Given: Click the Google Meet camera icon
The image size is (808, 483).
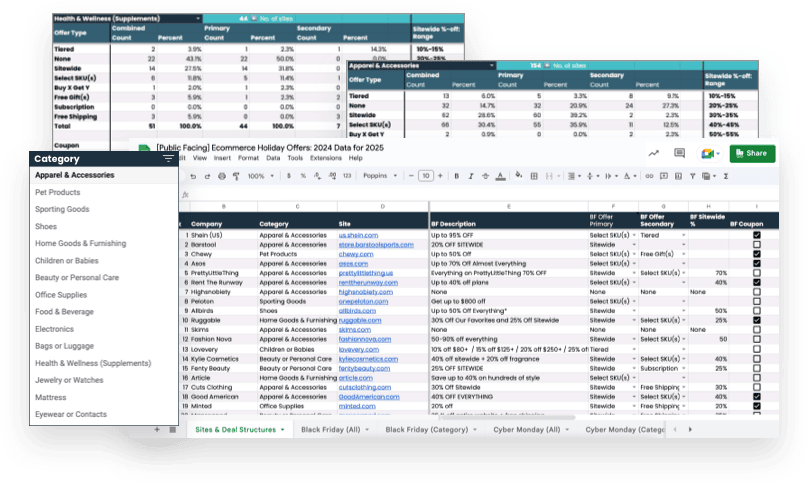Looking at the screenshot, I should (x=706, y=153).
